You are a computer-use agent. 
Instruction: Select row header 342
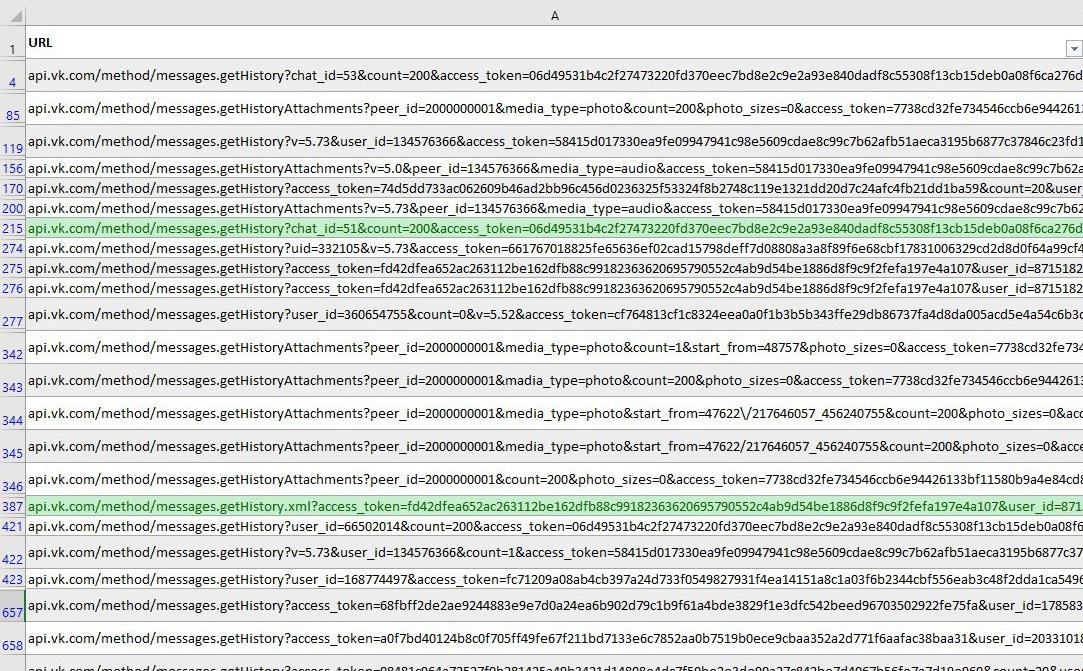pos(12,348)
